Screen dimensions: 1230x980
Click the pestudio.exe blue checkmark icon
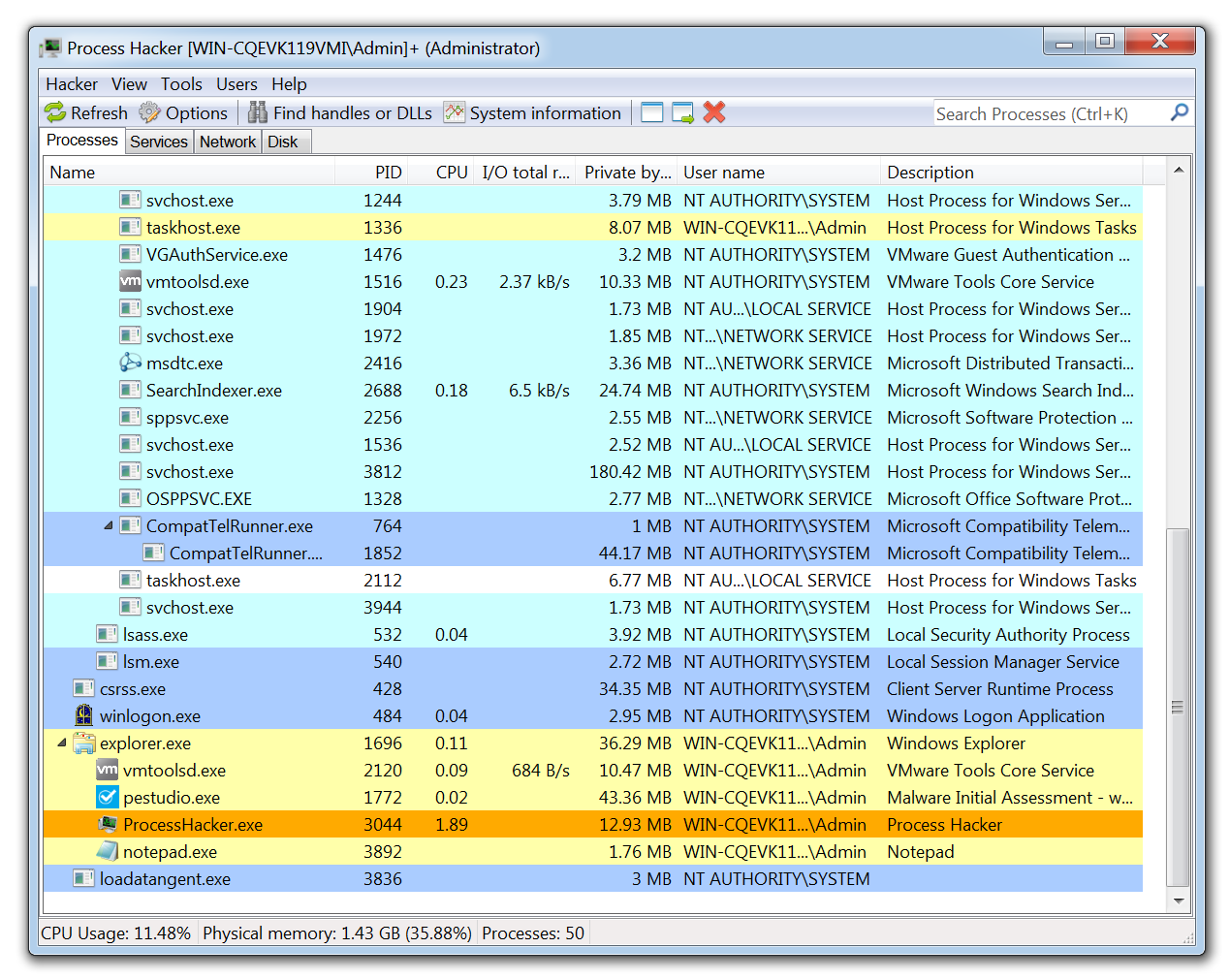pyautogui.click(x=108, y=797)
